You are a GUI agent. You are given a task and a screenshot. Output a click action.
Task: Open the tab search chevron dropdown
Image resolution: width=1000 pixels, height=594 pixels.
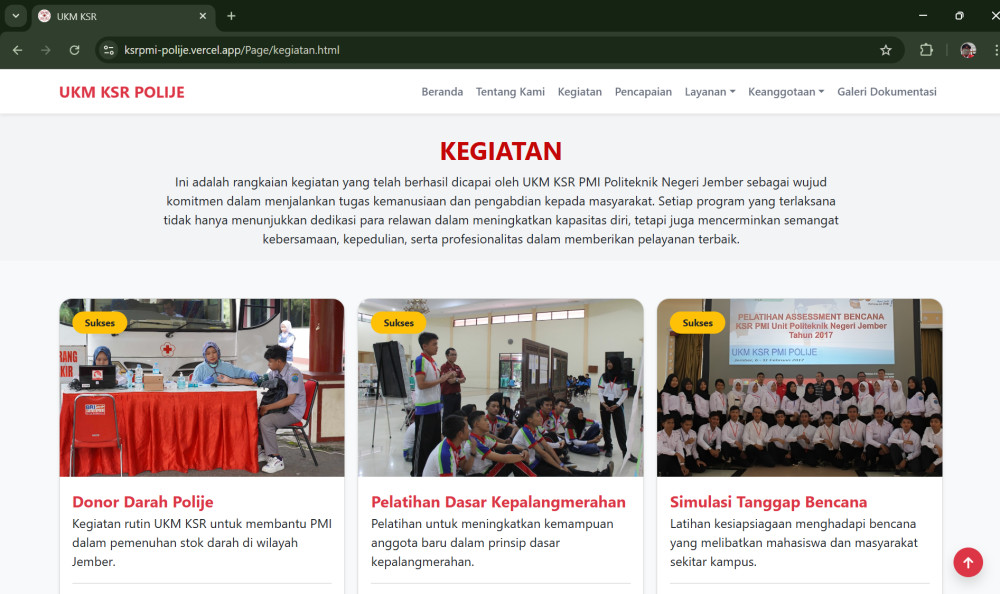point(15,16)
